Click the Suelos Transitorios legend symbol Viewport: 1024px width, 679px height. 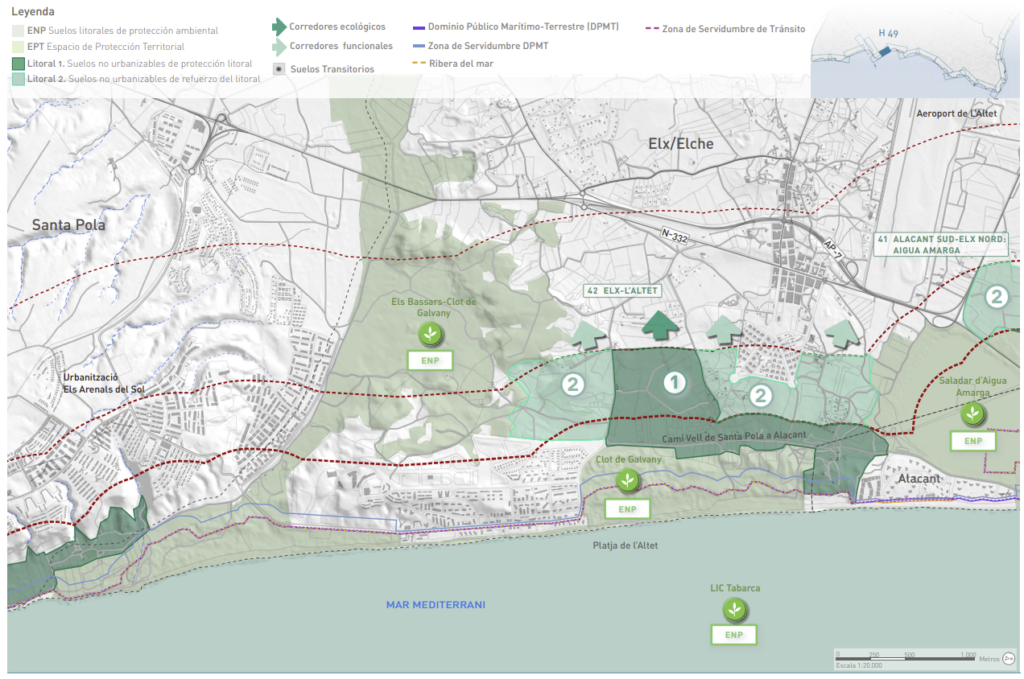click(279, 69)
